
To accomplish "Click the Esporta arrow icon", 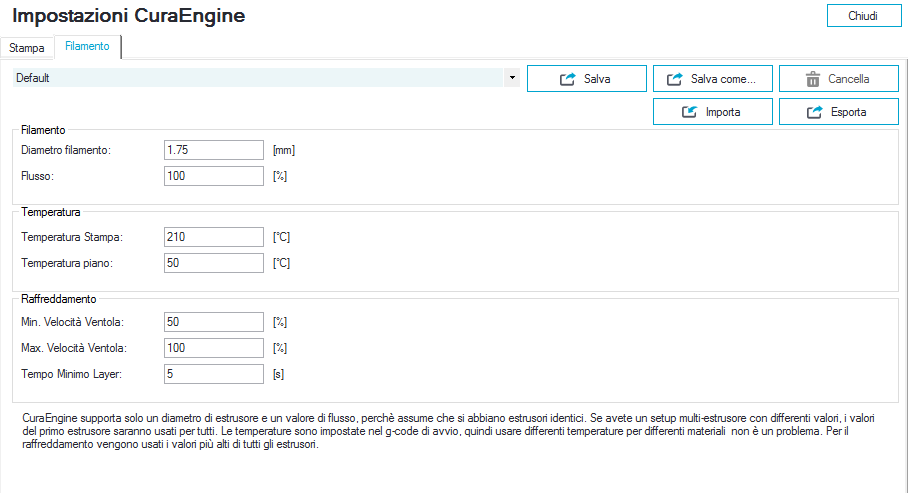I will pos(814,112).
